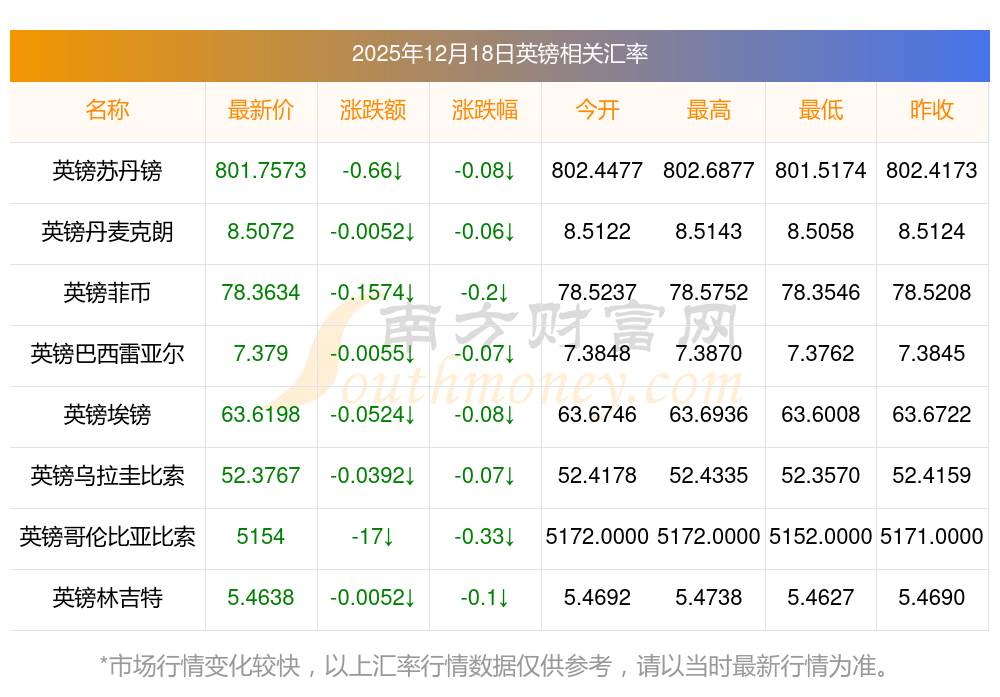1000x697 pixels.
Task: Click high value 5.4738
Action: click(x=709, y=598)
